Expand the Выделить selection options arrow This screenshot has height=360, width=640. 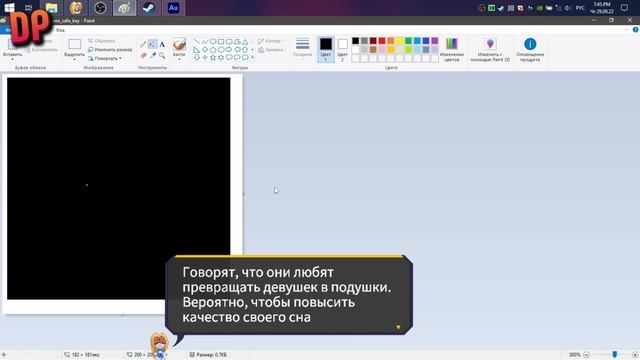click(x=75, y=60)
